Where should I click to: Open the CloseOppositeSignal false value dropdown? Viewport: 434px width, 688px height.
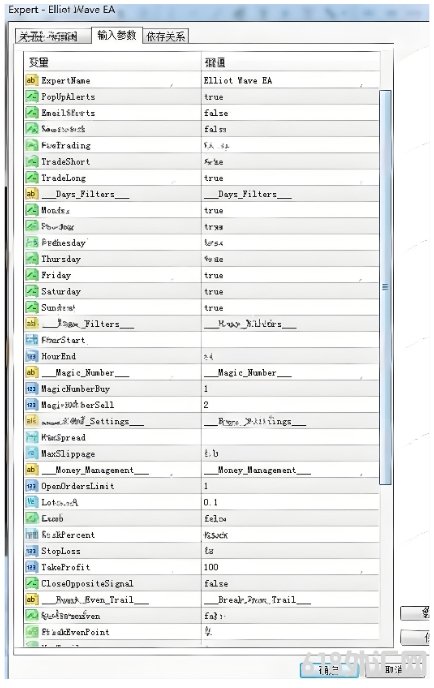[x=290, y=584]
